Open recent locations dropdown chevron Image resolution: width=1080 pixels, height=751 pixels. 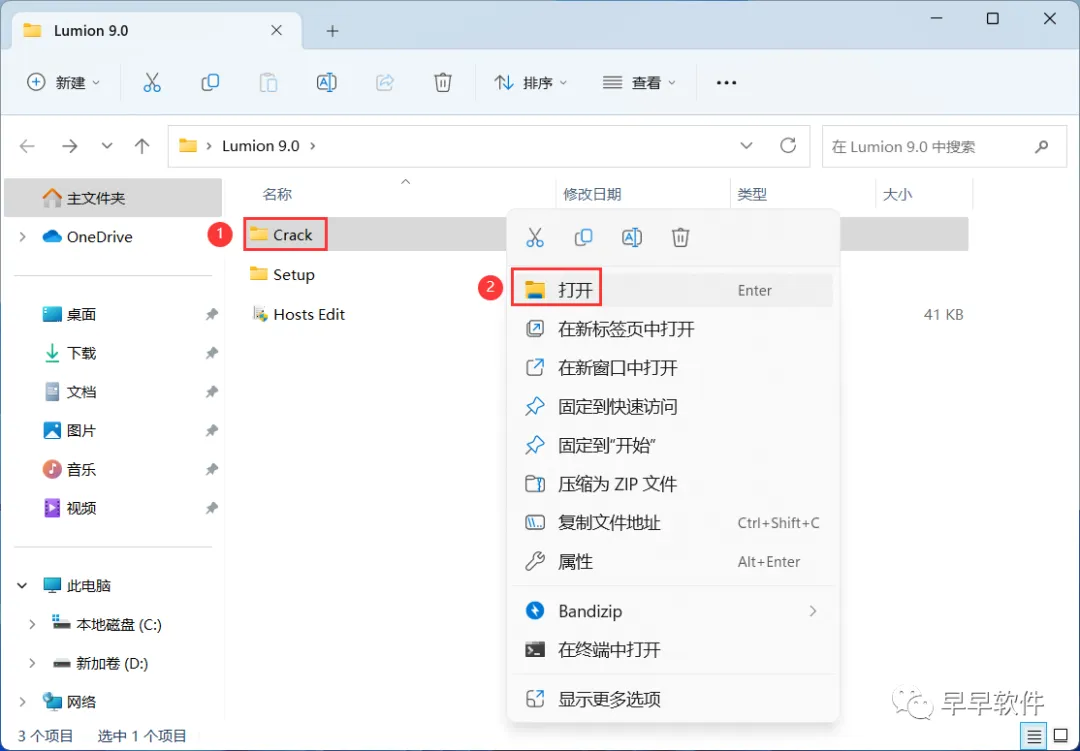point(107,146)
